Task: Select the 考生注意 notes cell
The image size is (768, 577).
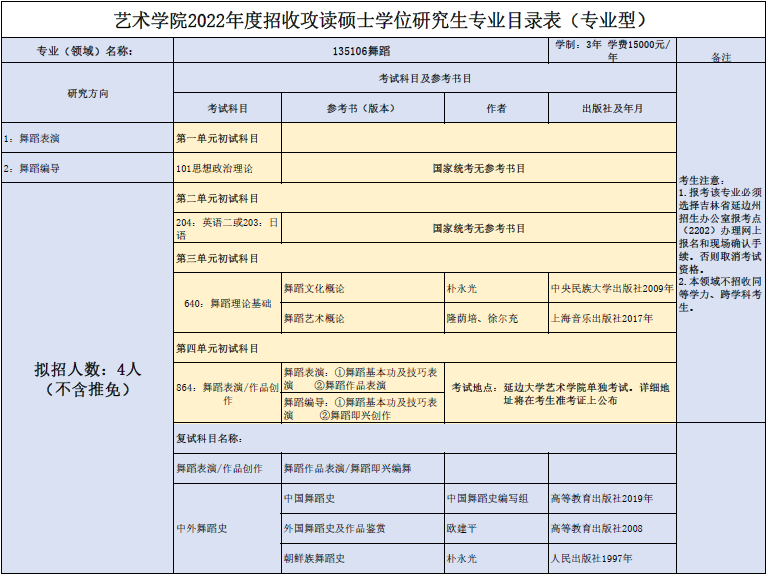Action: coord(720,242)
